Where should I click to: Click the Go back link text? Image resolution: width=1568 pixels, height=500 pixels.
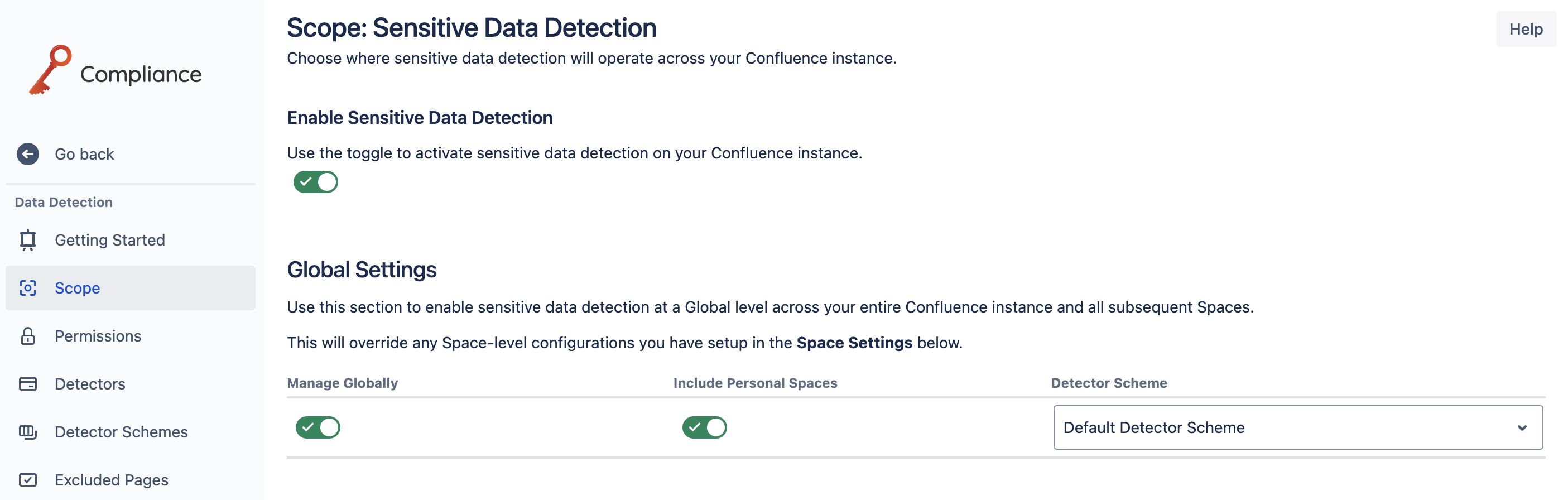point(85,154)
